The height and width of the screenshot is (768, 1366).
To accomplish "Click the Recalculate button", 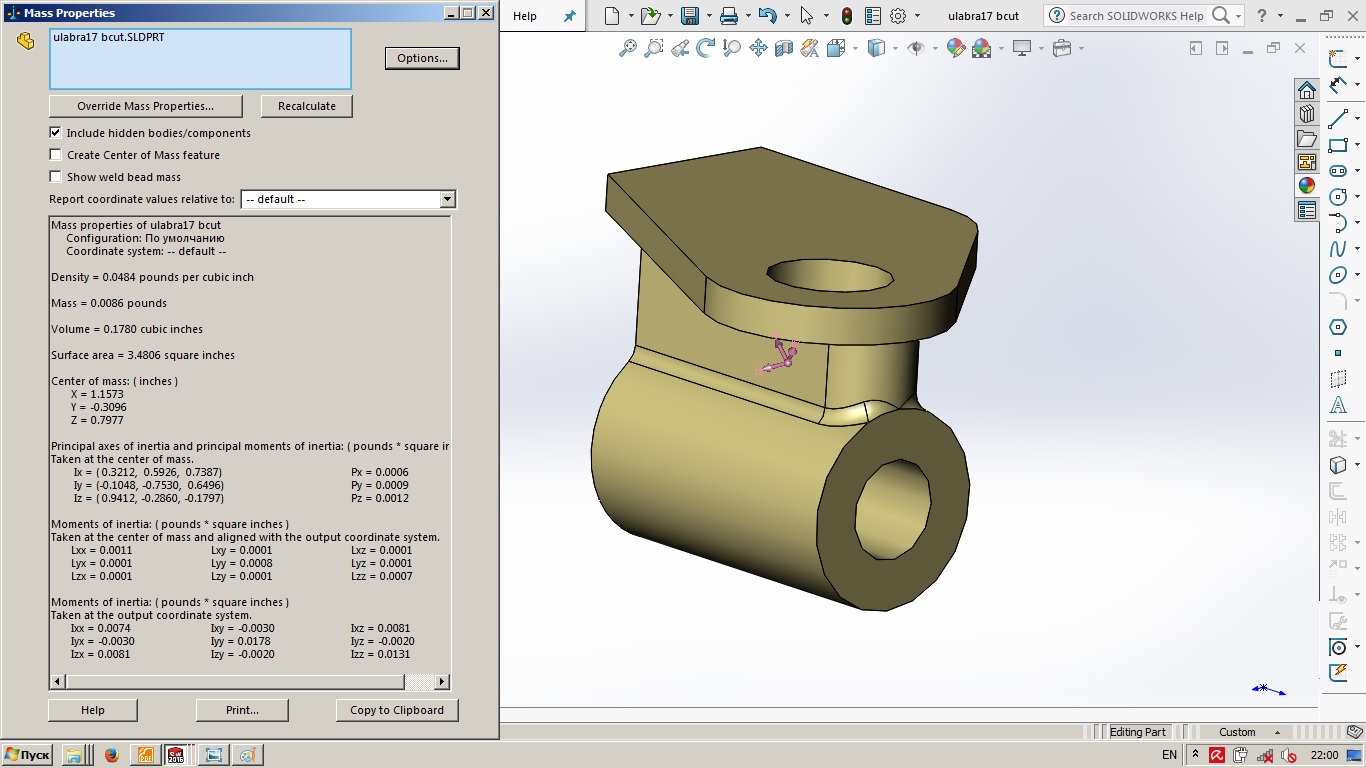I will tap(307, 106).
